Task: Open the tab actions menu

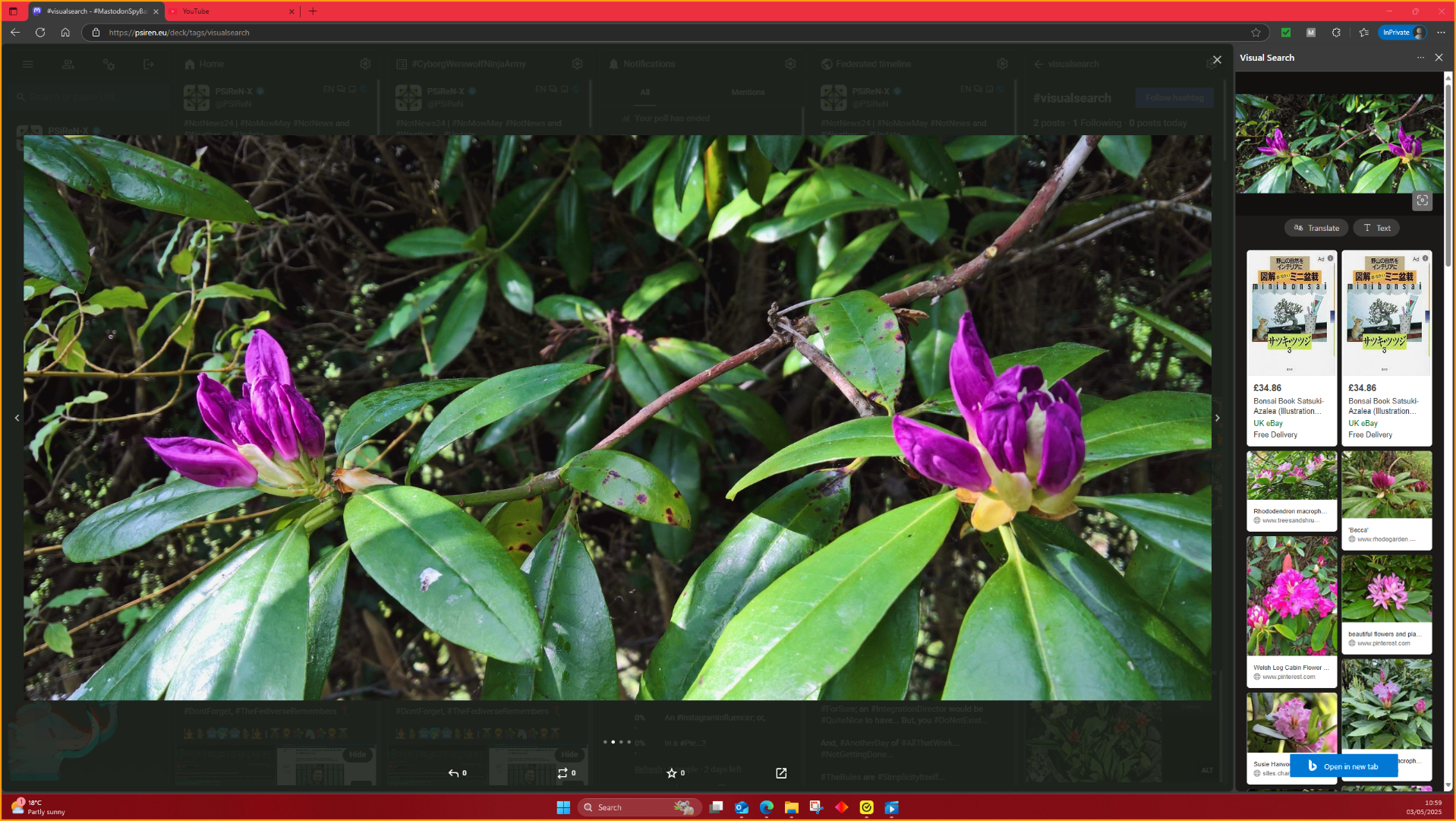Action: coord(13,11)
